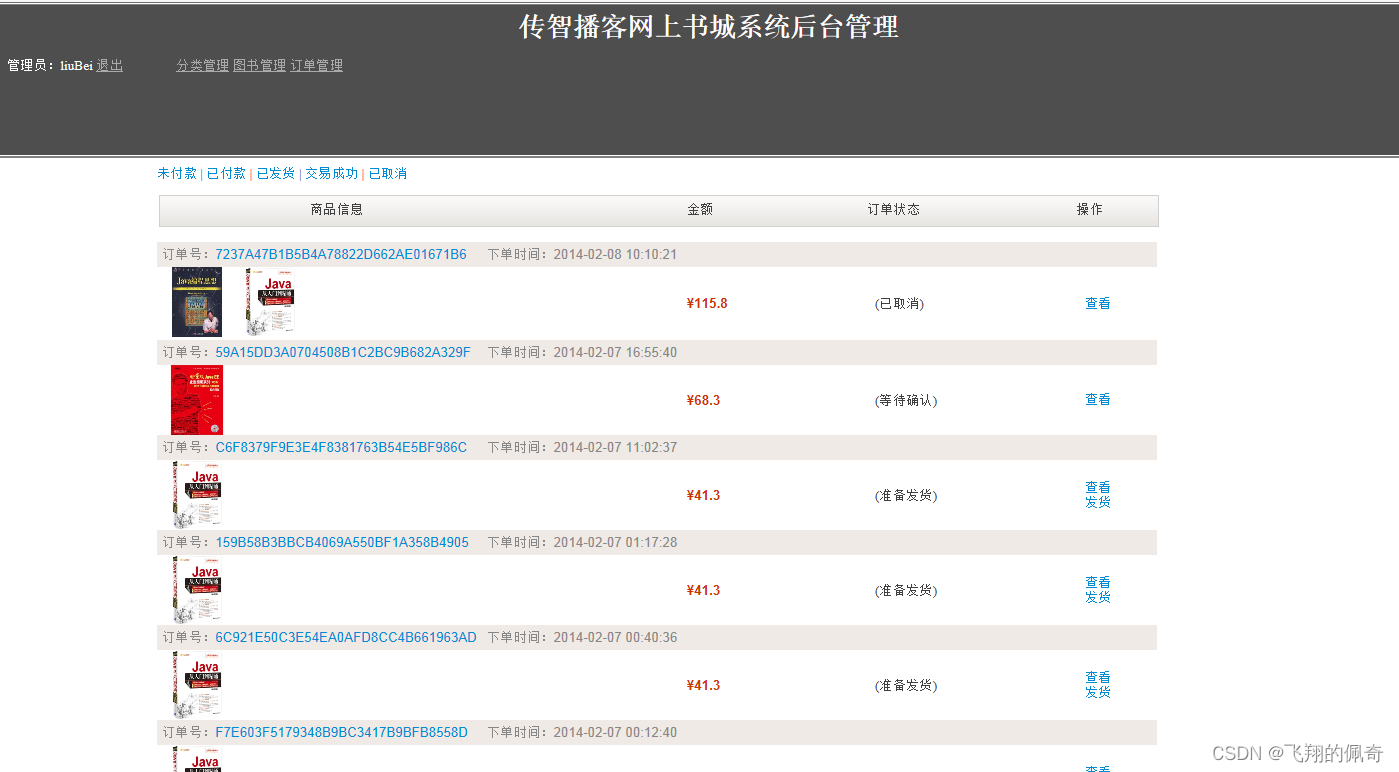Click the order time 2014-02-07 00:40:36
This screenshot has height=772, width=1399.
[615, 637]
